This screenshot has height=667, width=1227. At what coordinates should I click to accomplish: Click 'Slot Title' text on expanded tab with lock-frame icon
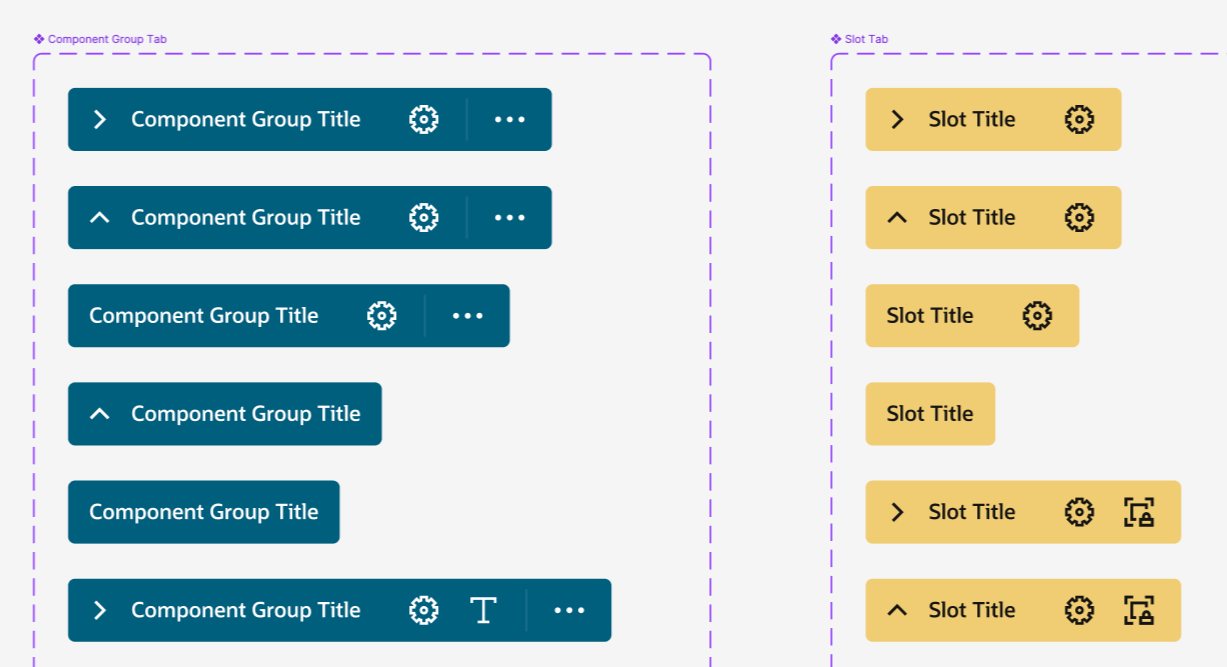point(972,610)
